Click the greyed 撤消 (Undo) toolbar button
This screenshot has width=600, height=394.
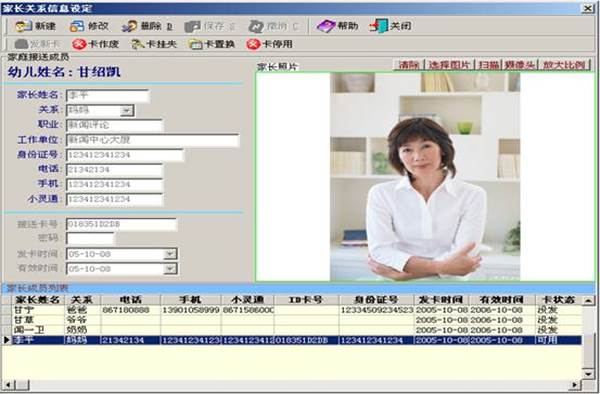(273, 26)
